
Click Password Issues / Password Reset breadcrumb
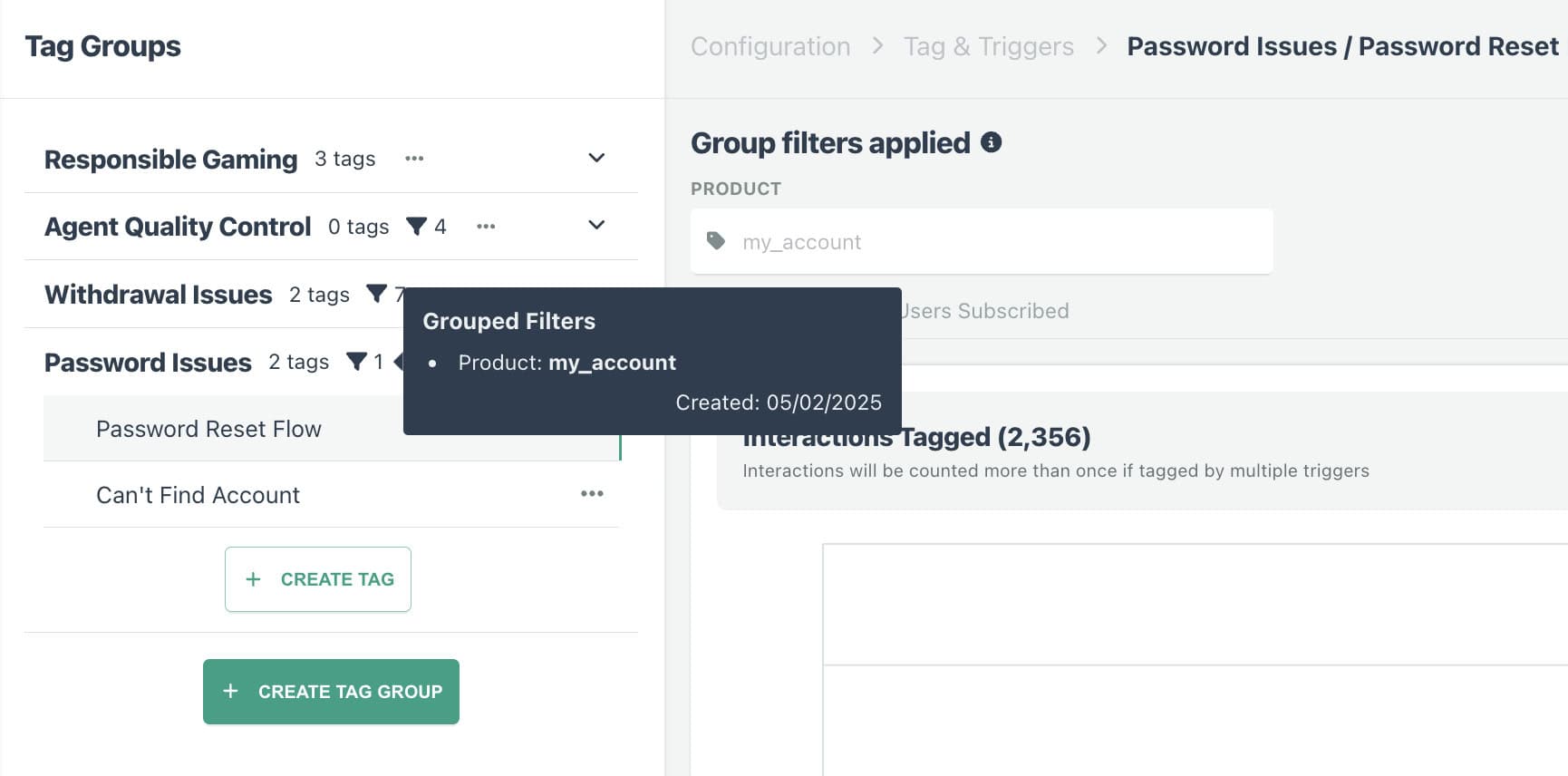[1342, 46]
